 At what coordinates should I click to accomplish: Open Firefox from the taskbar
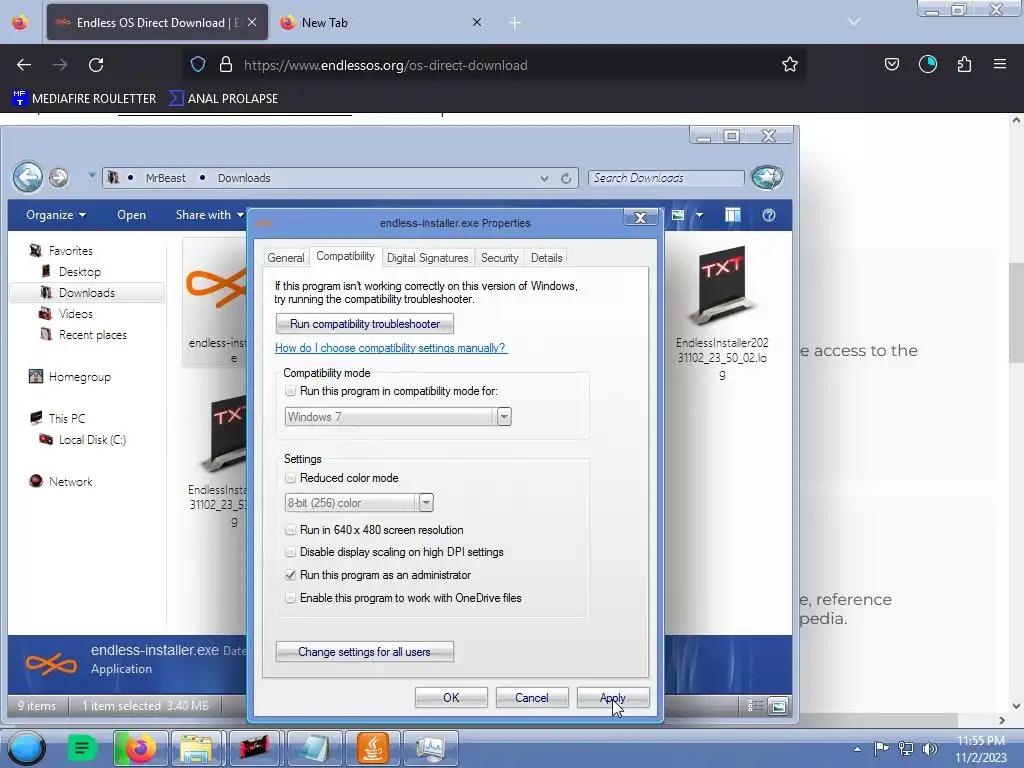[x=140, y=748]
